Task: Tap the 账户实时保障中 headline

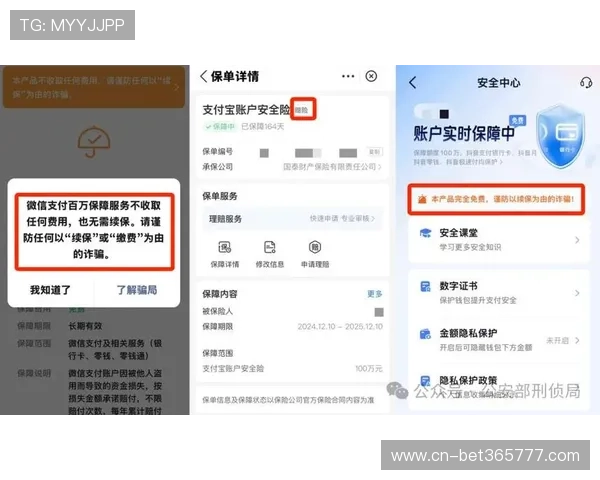Action: 464,134
